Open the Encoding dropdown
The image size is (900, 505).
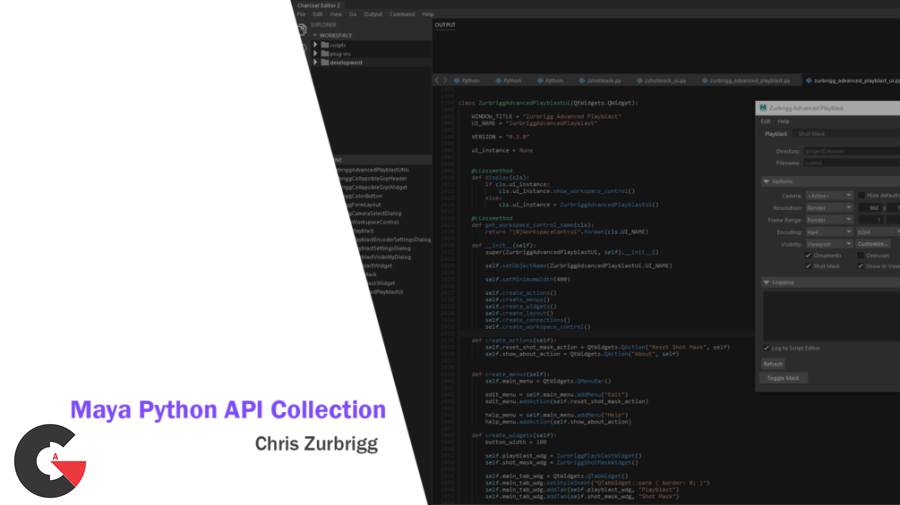829,232
